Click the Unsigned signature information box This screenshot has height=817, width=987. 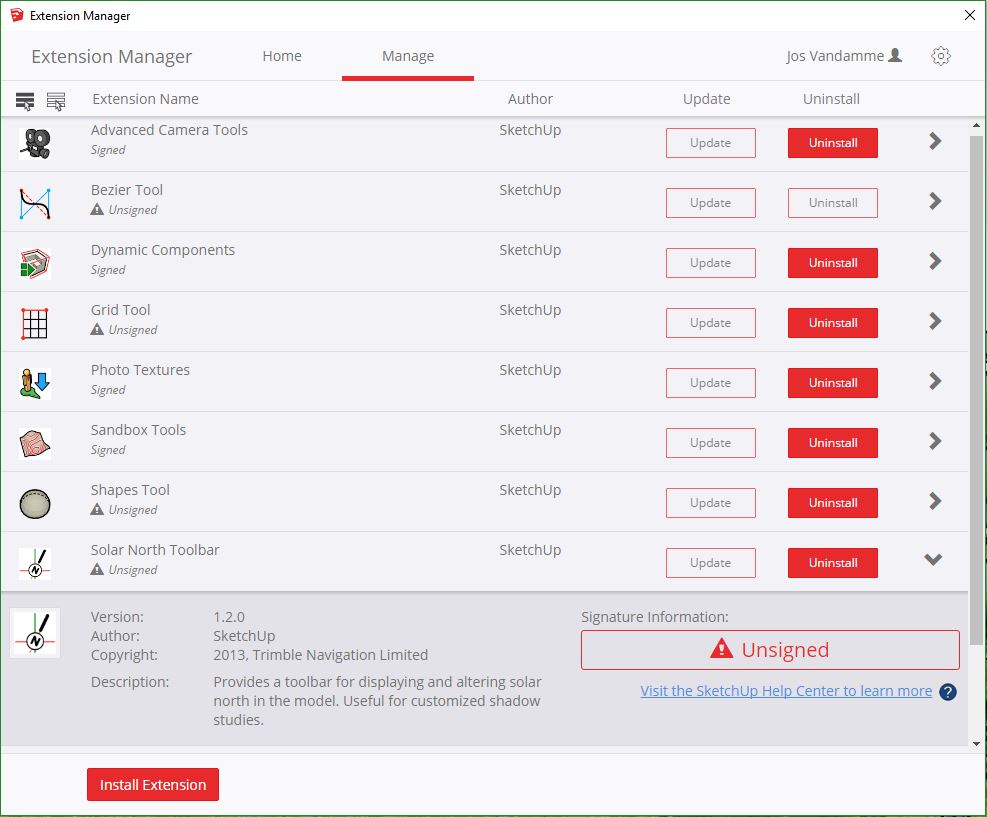(x=770, y=650)
